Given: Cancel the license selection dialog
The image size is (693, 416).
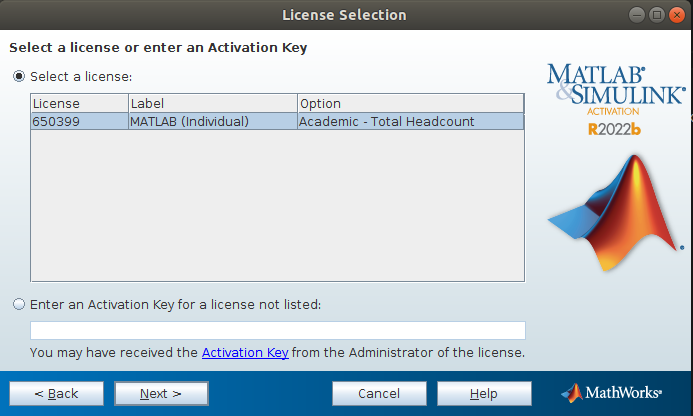Looking at the screenshot, I should (x=379, y=393).
